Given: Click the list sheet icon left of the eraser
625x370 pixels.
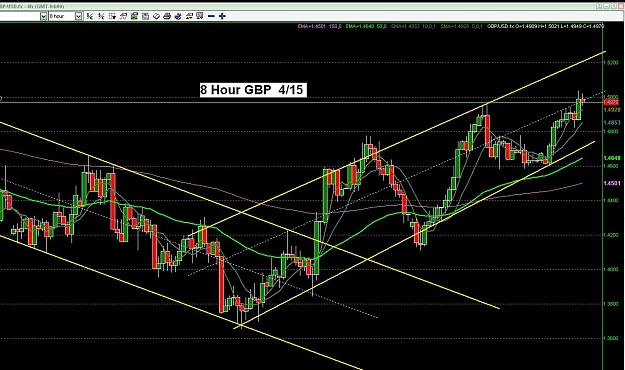Looking at the screenshot, I should point(145,16).
